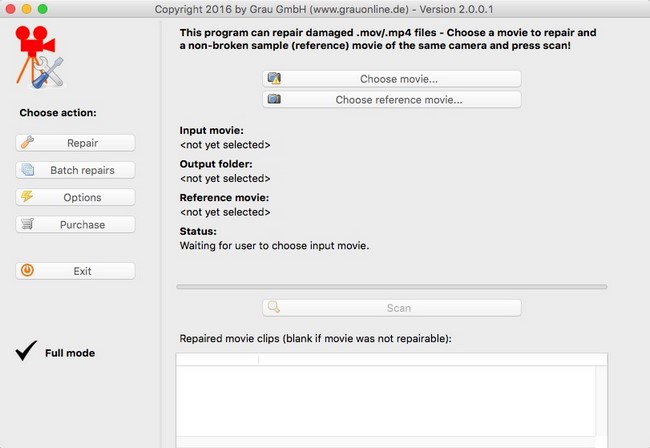Click the scan progress bar
This screenshot has height=448, width=650.
click(x=391, y=287)
